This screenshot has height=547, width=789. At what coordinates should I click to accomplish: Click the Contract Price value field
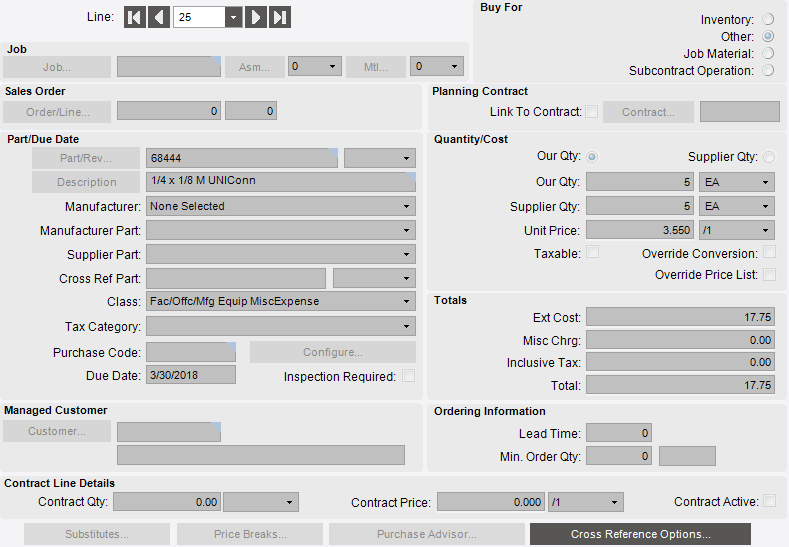(x=491, y=502)
